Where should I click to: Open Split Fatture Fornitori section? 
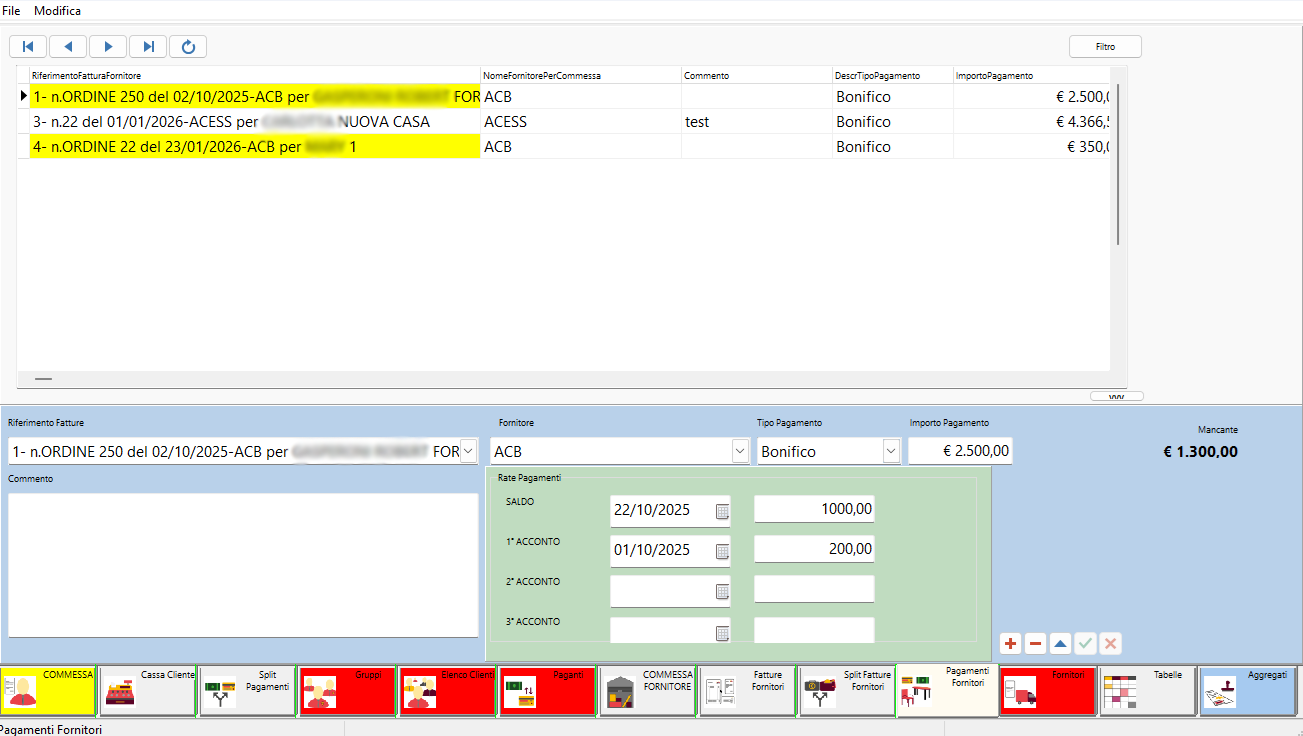[847, 691]
